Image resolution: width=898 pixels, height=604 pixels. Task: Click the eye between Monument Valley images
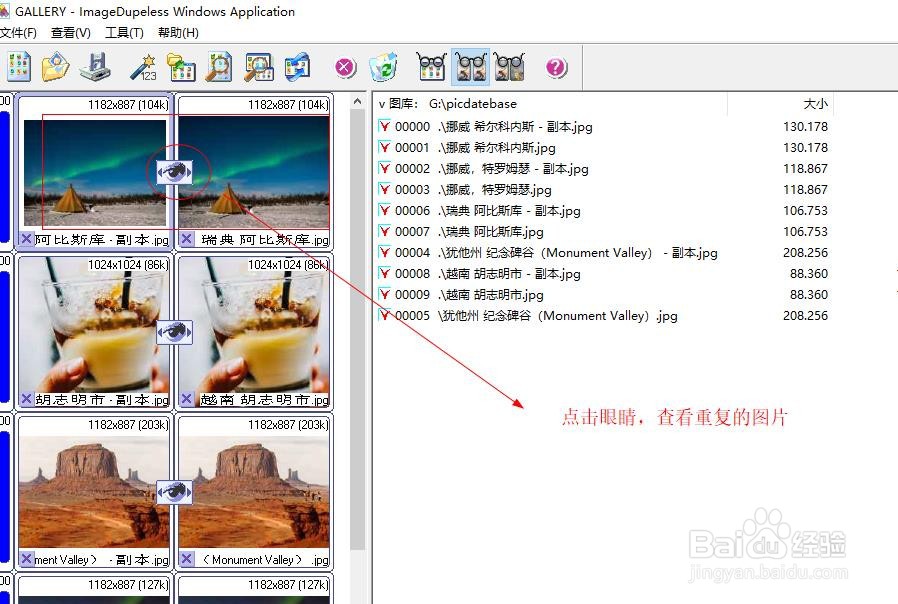(x=174, y=492)
